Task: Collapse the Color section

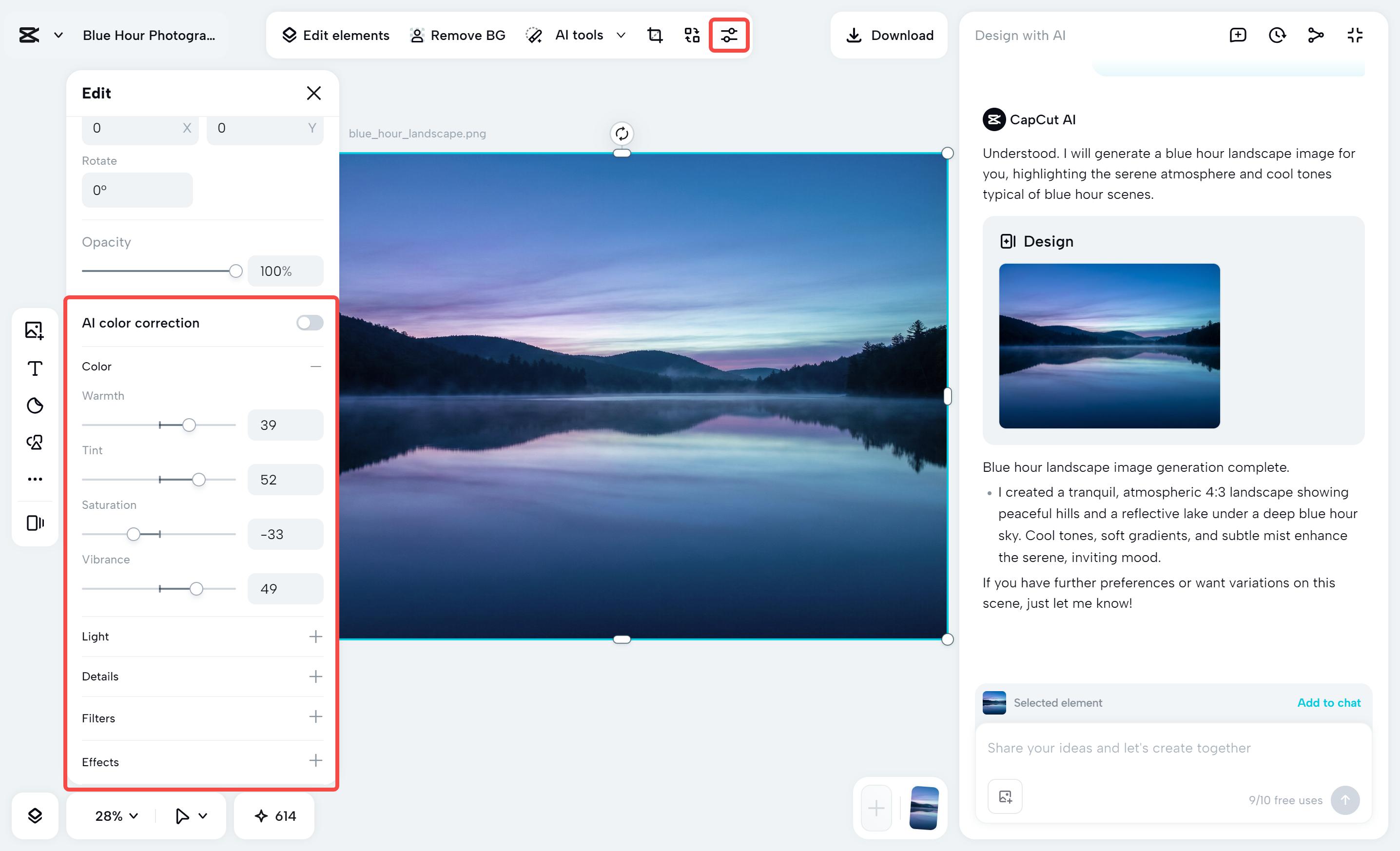Action: [315, 367]
